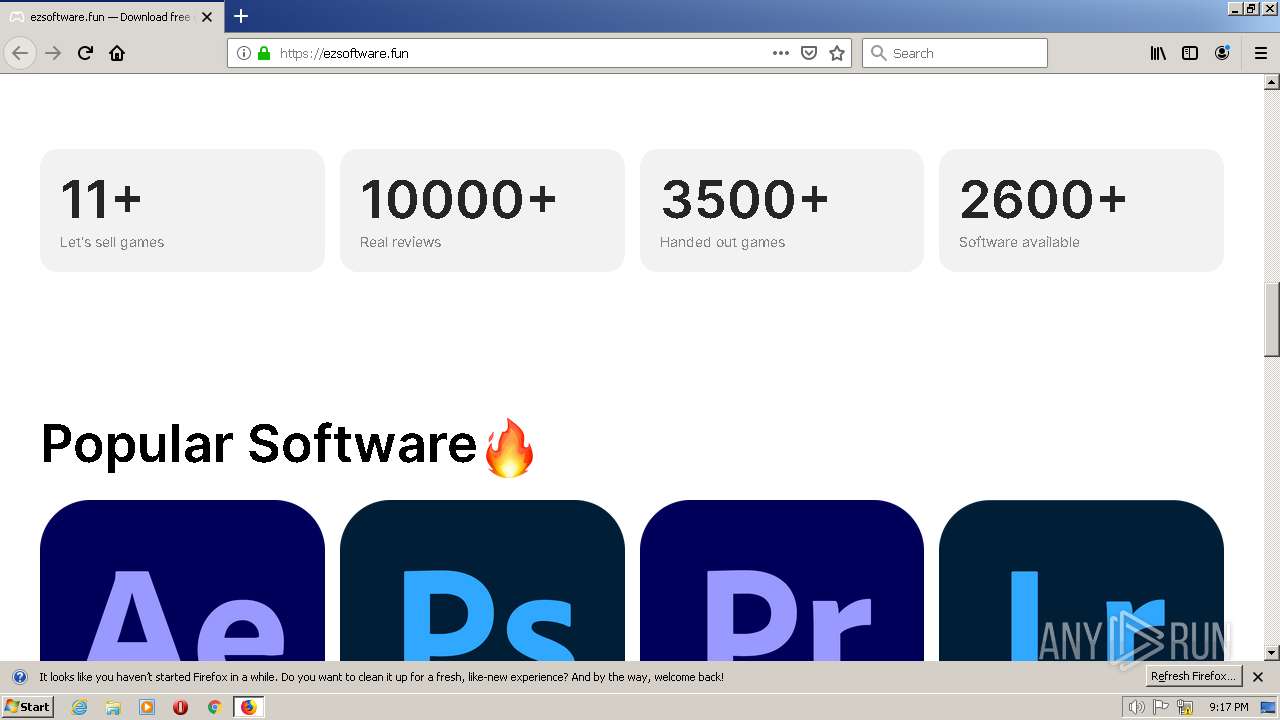Click the page scrollbar down arrow
The image size is (1280, 720).
(1272, 653)
